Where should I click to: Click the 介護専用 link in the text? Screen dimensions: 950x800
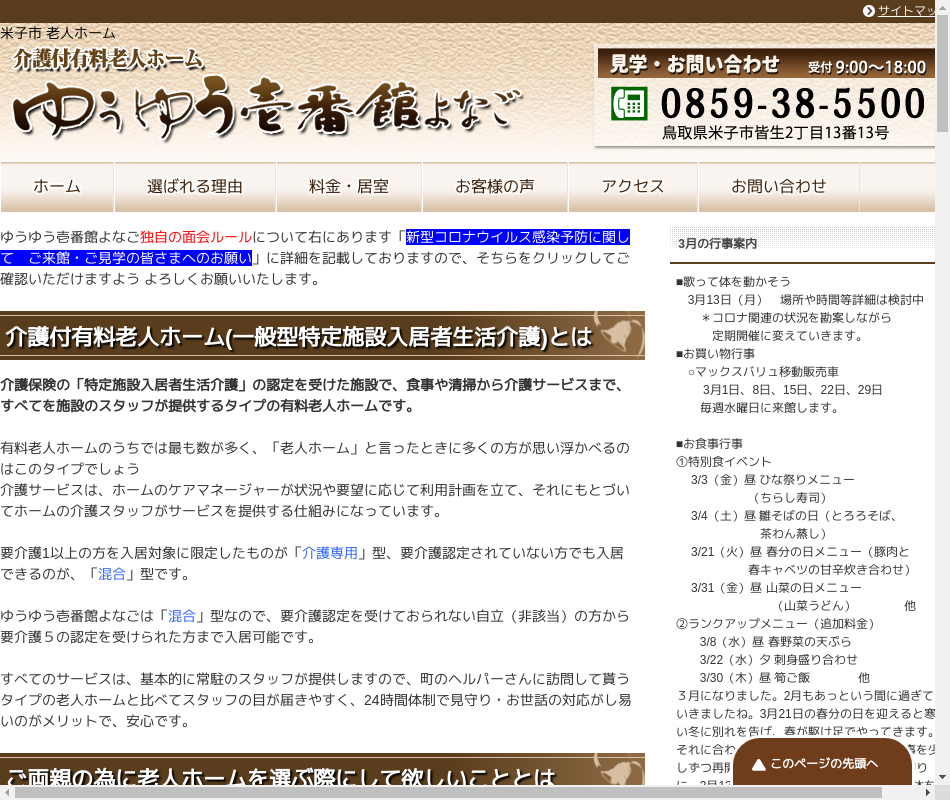tap(330, 552)
